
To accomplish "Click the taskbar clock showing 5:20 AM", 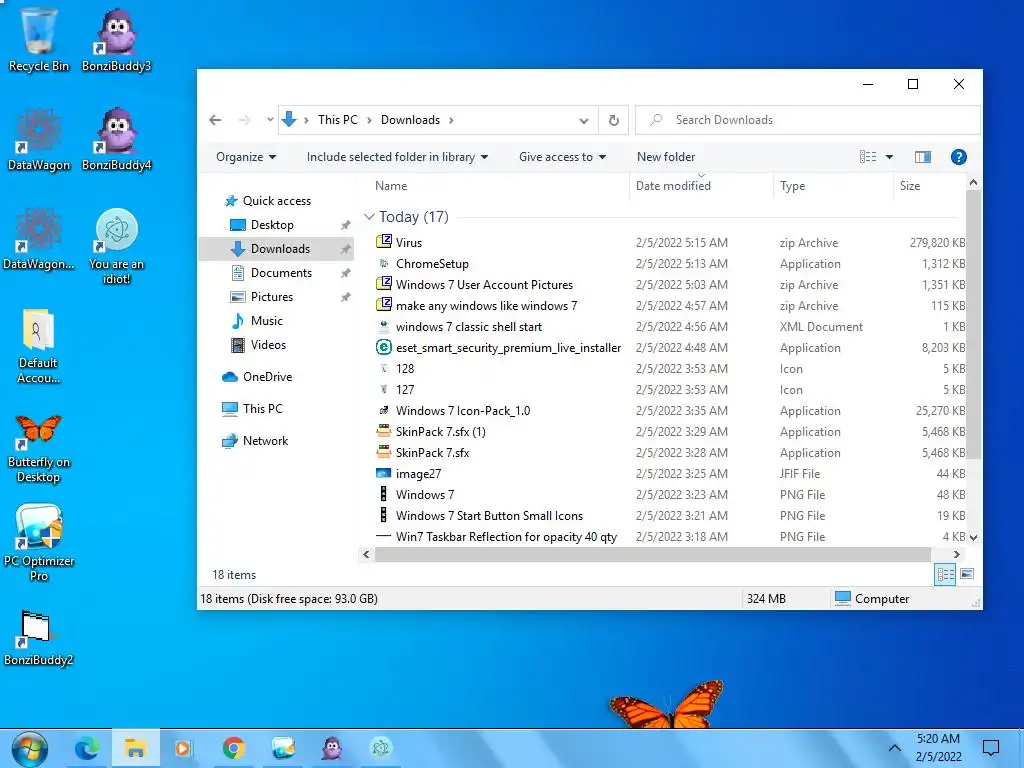I will [x=938, y=748].
